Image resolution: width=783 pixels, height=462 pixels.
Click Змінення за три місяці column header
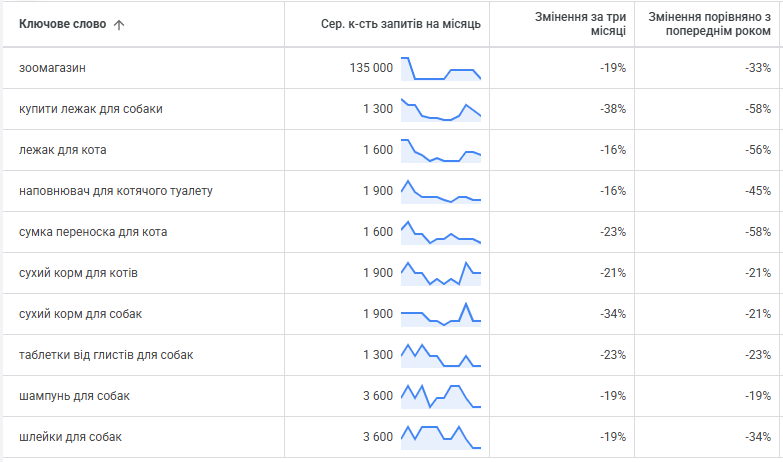[580, 24]
